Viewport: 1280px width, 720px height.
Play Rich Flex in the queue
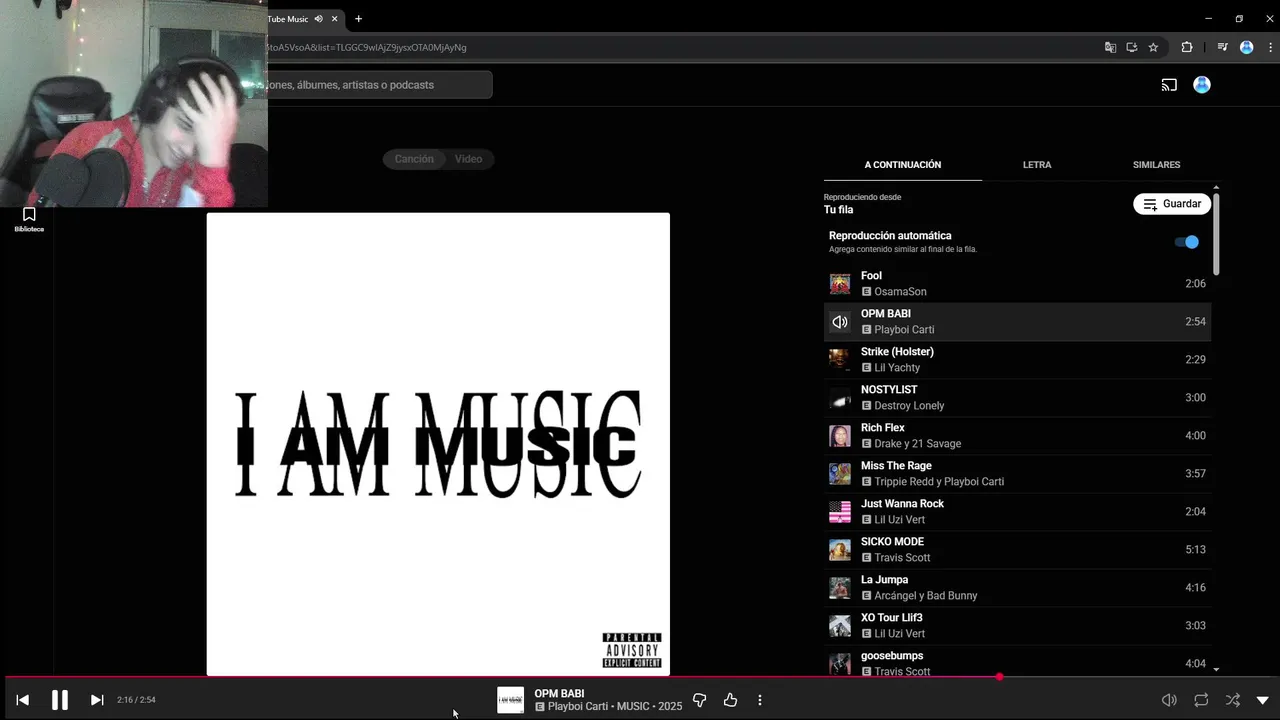(1017, 436)
